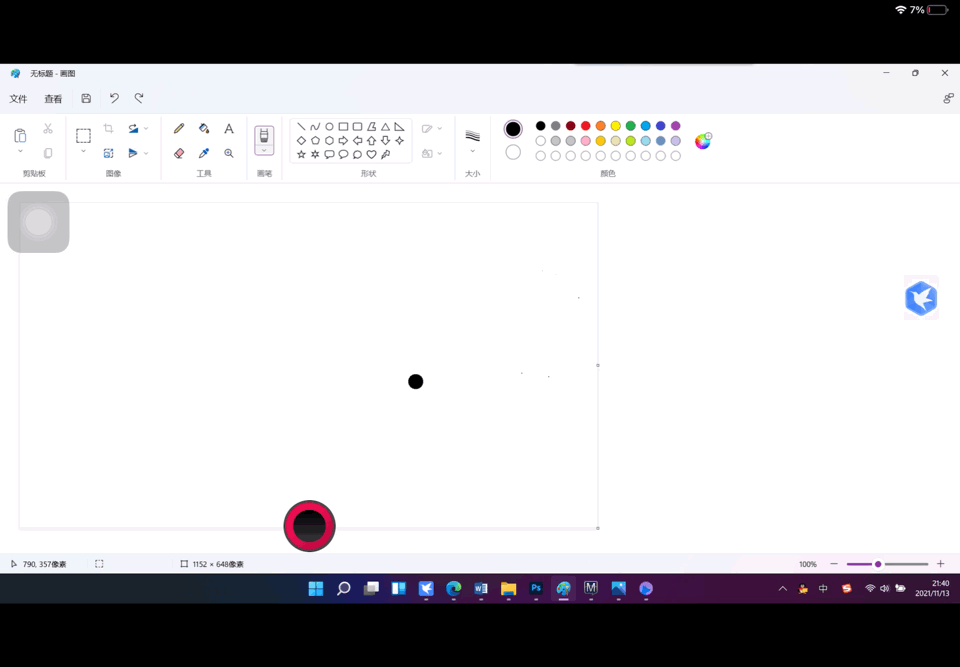Open the color editor wheel

pos(703,141)
